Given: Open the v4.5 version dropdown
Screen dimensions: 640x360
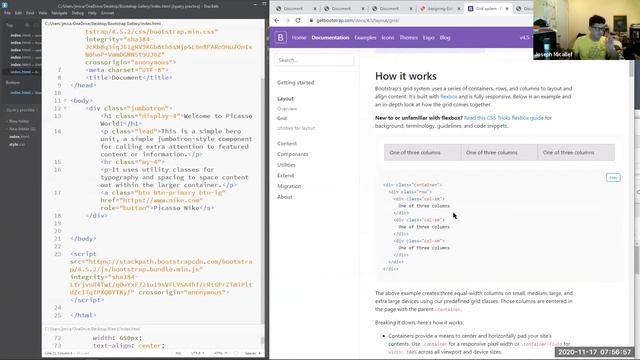Looking at the screenshot, I should (x=525, y=38).
